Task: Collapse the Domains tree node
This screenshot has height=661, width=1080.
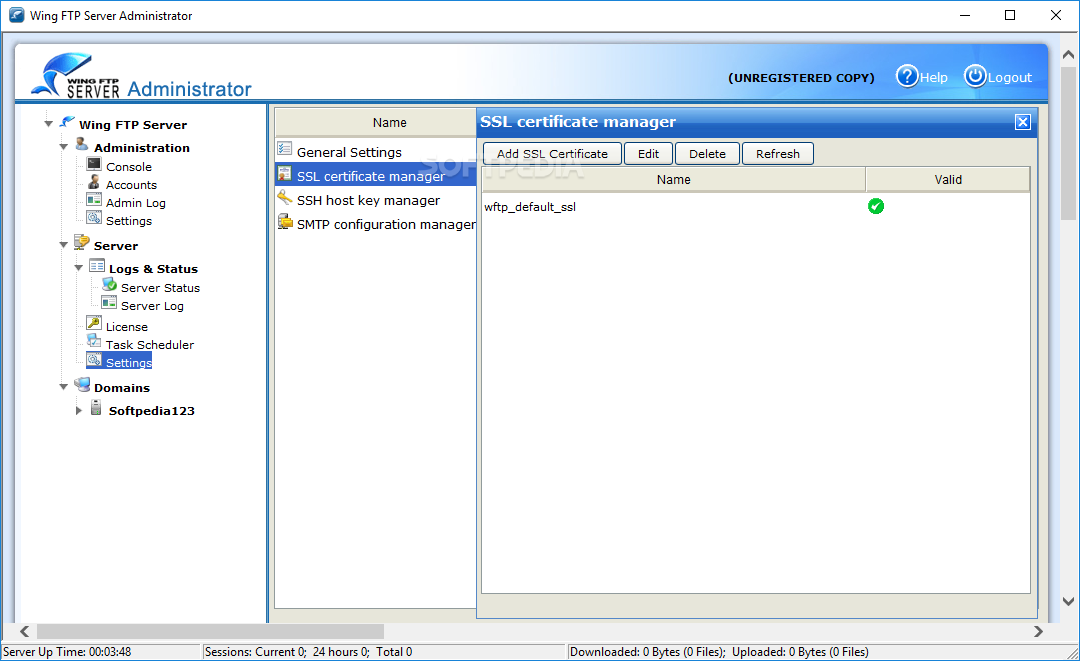Action: pyautogui.click(x=63, y=387)
